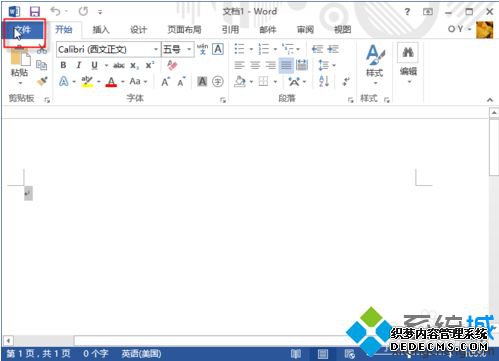Toggle Bold formatting
The height and width of the screenshot is (361, 499).
point(63,65)
